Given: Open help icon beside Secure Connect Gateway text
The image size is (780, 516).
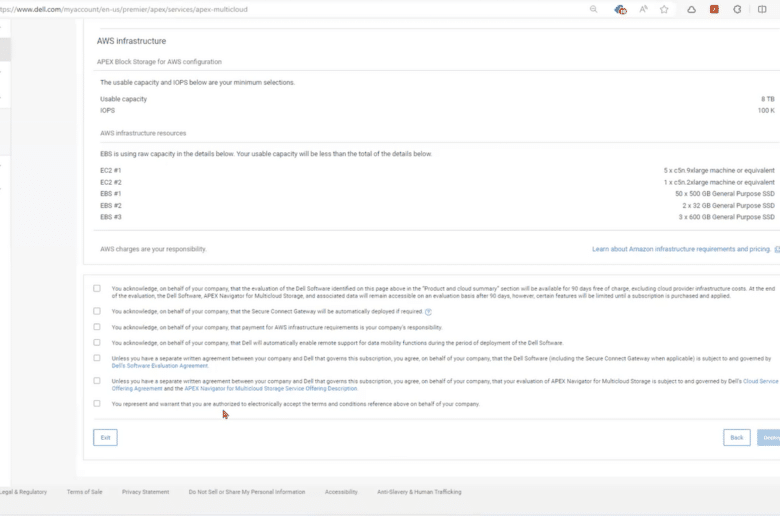Looking at the screenshot, I should coord(428,311).
